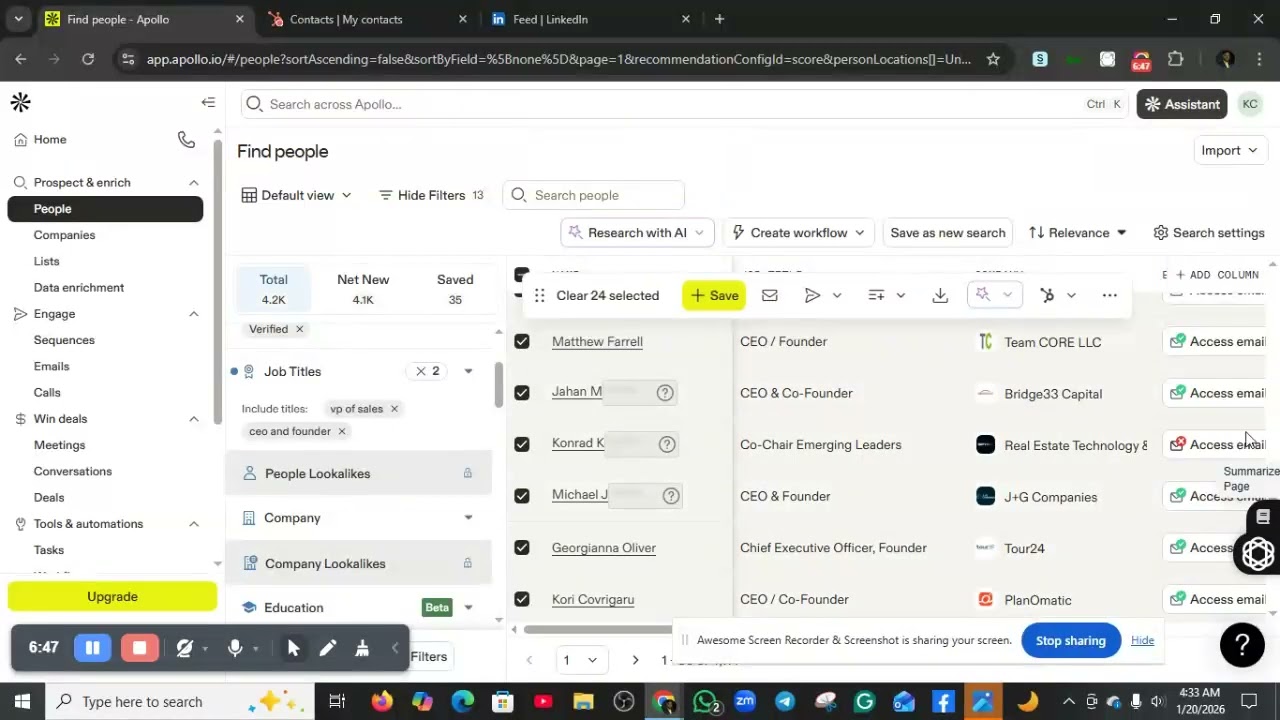Screen dimensions: 1280x720
Task: Uncheck Jahan M's row checkbox
Action: click(522, 393)
